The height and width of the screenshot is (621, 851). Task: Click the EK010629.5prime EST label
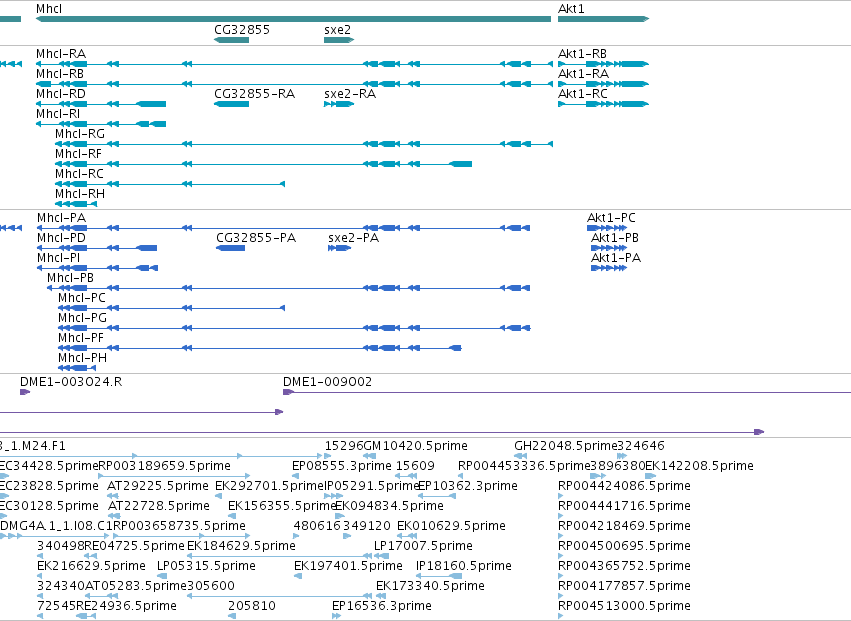tap(452, 525)
